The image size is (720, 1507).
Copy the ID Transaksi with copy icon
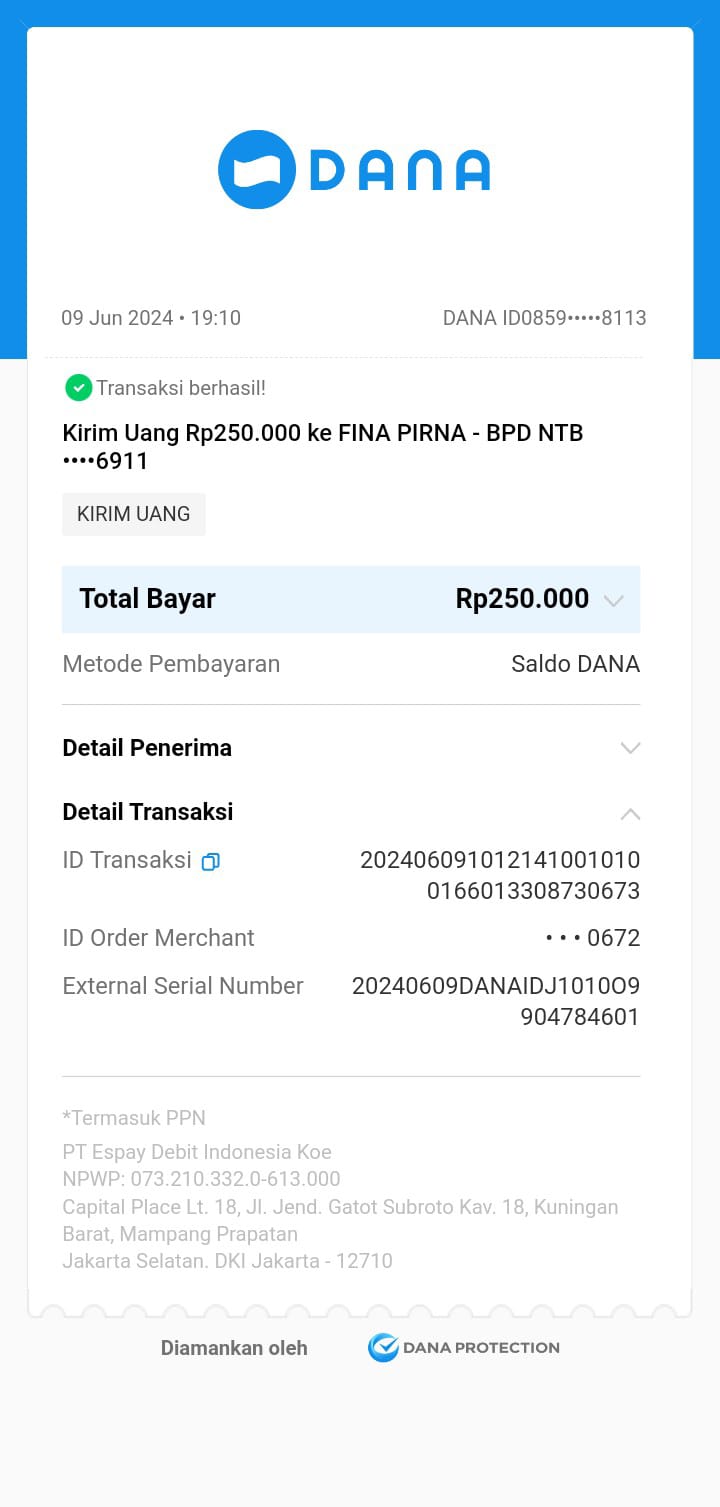210,861
